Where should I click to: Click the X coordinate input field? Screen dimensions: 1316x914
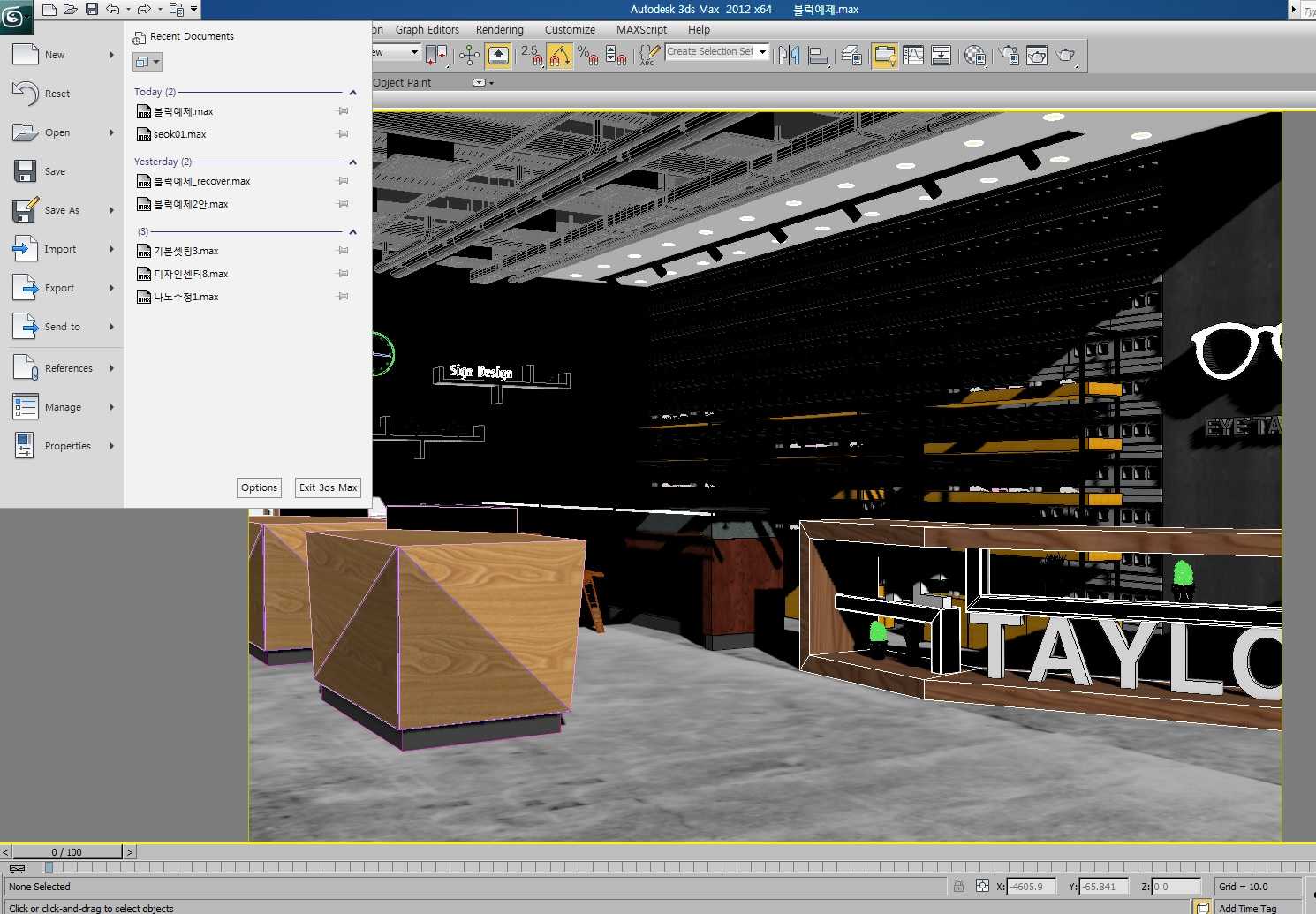pos(1031,887)
